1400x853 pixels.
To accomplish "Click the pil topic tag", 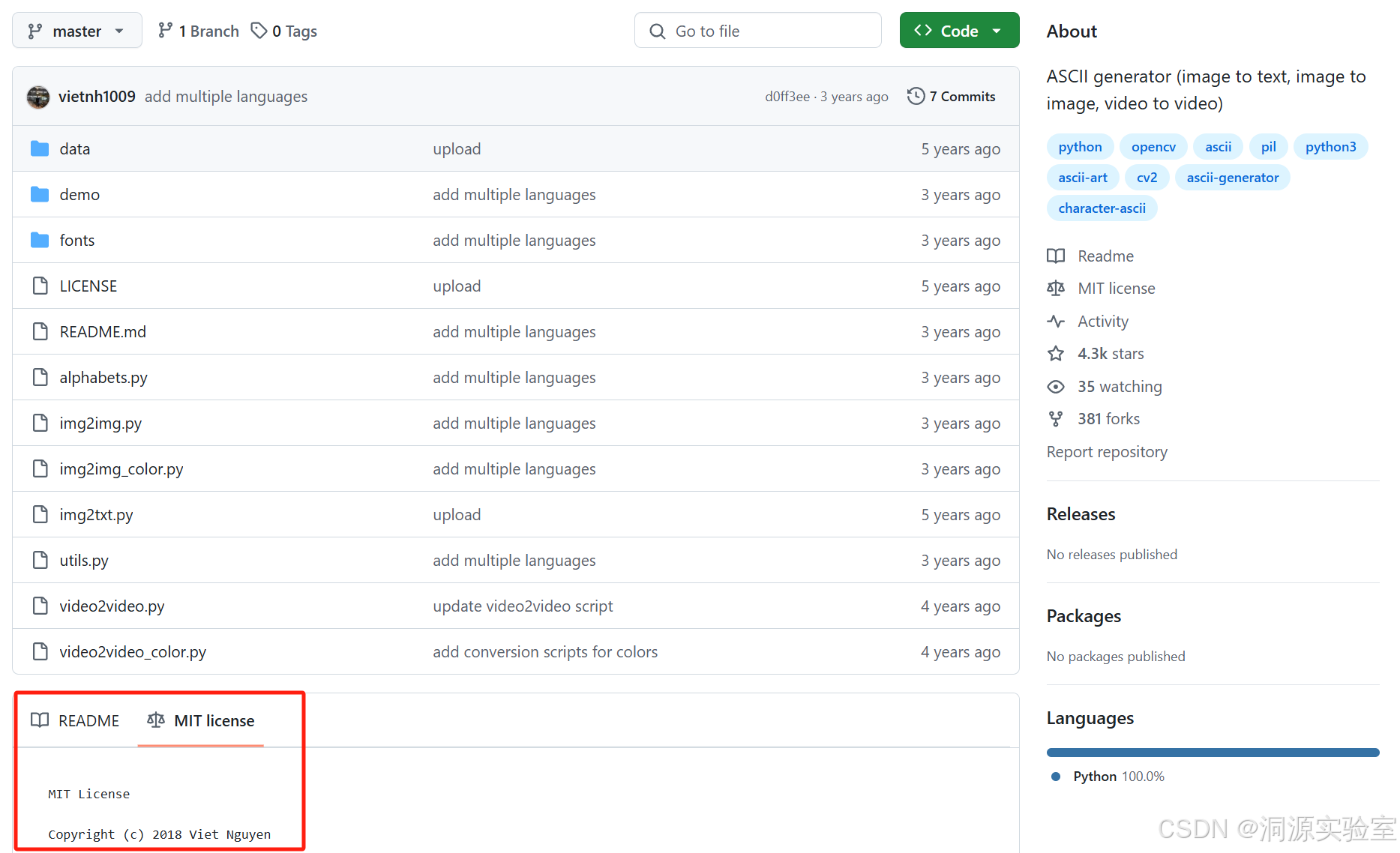I will click(1268, 147).
